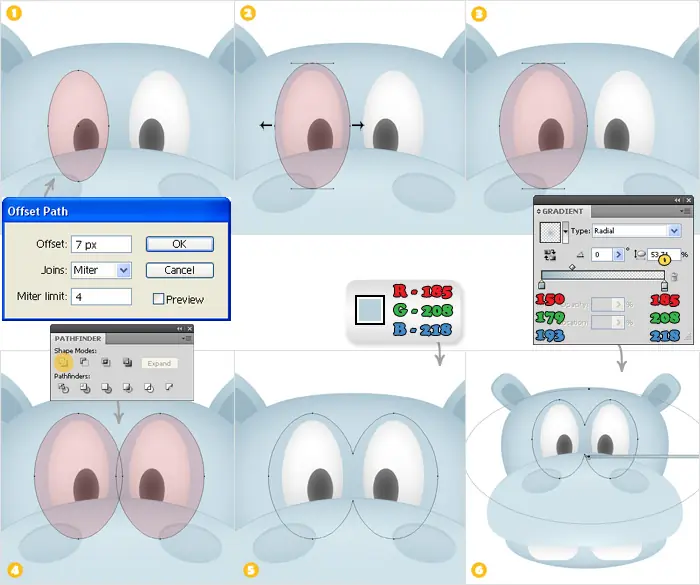Click the Trim pathfinder icon
700x585 pixels.
click(85, 388)
